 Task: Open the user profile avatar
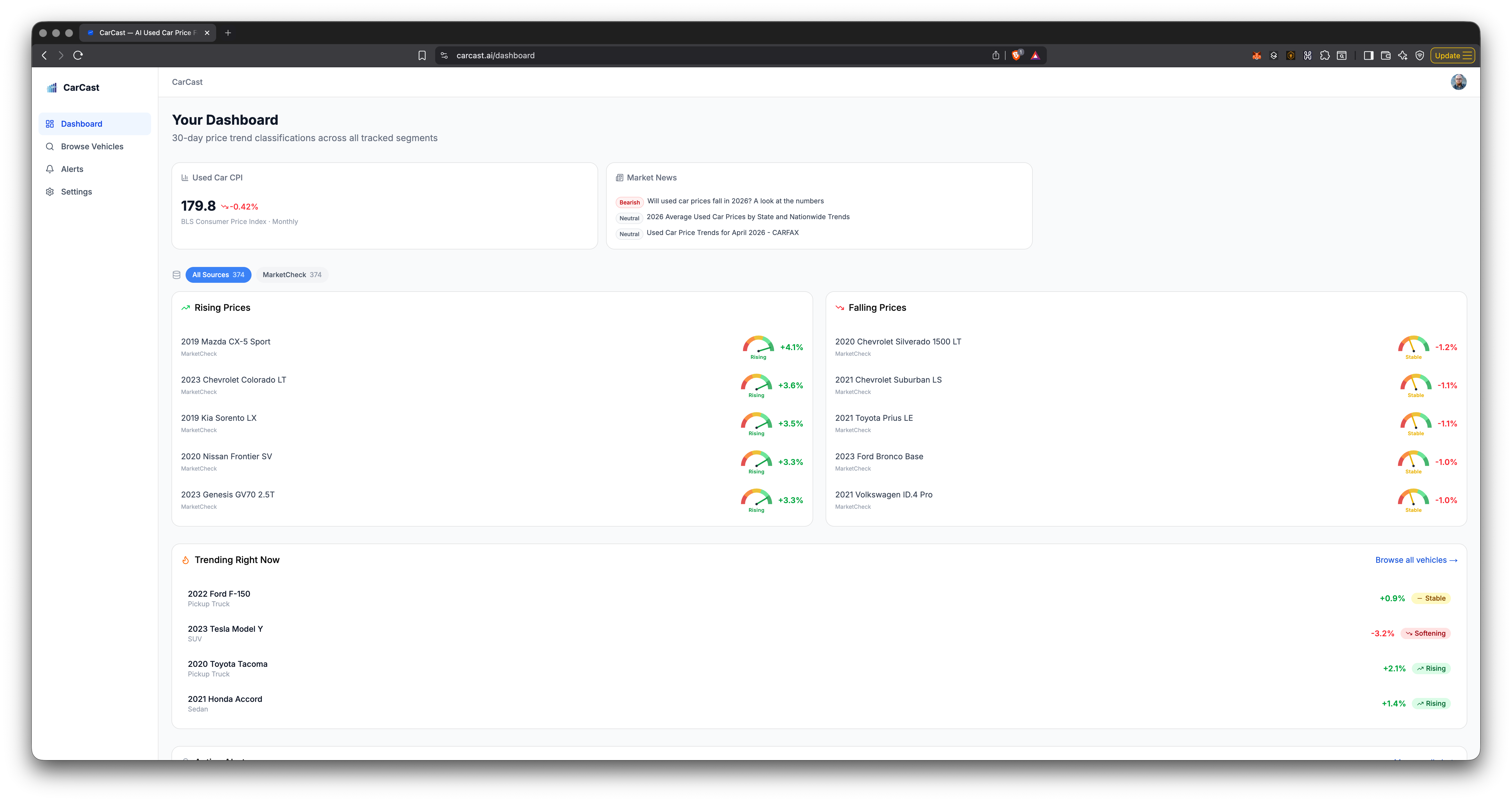tap(1458, 82)
